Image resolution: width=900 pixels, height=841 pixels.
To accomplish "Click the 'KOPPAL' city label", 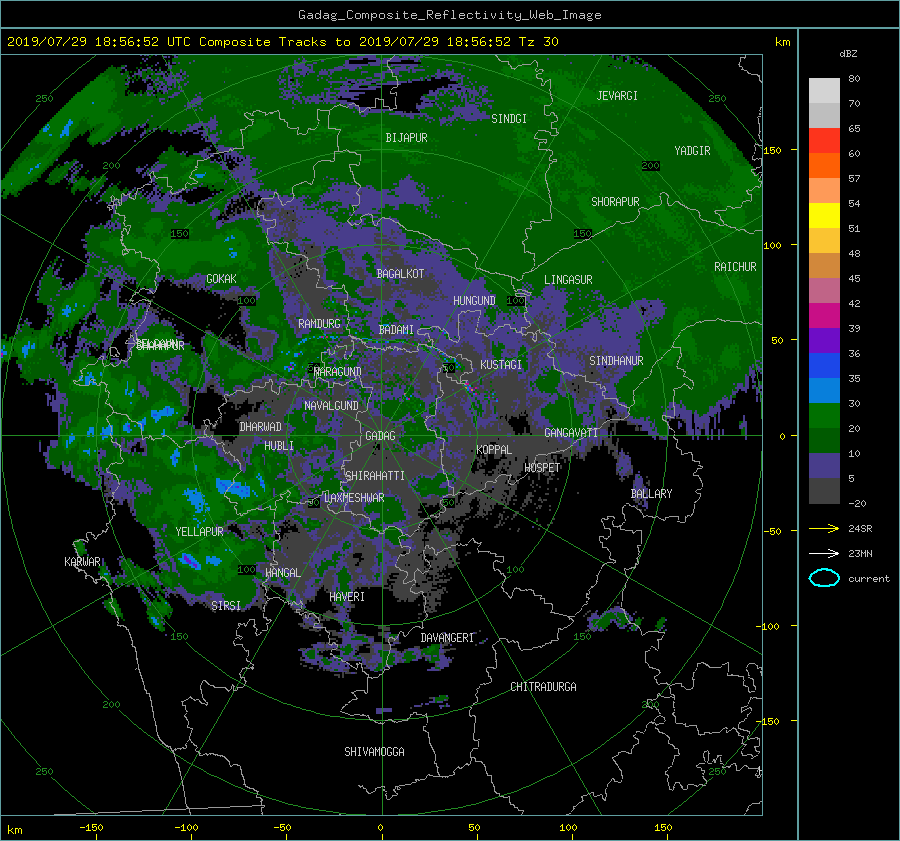I will [494, 450].
